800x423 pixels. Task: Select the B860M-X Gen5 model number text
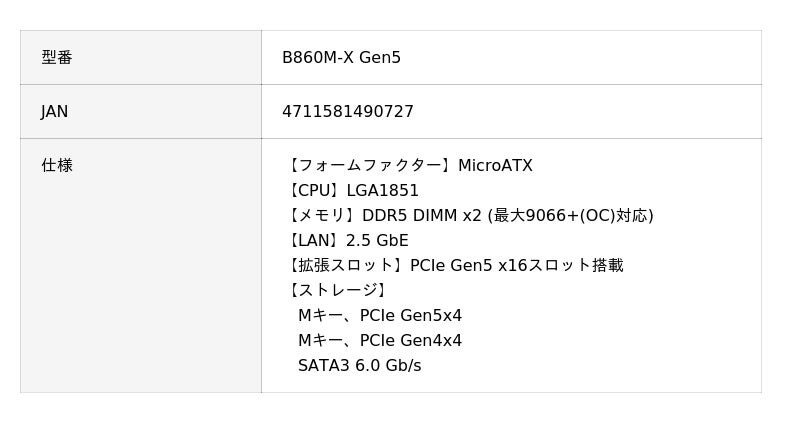click(341, 58)
